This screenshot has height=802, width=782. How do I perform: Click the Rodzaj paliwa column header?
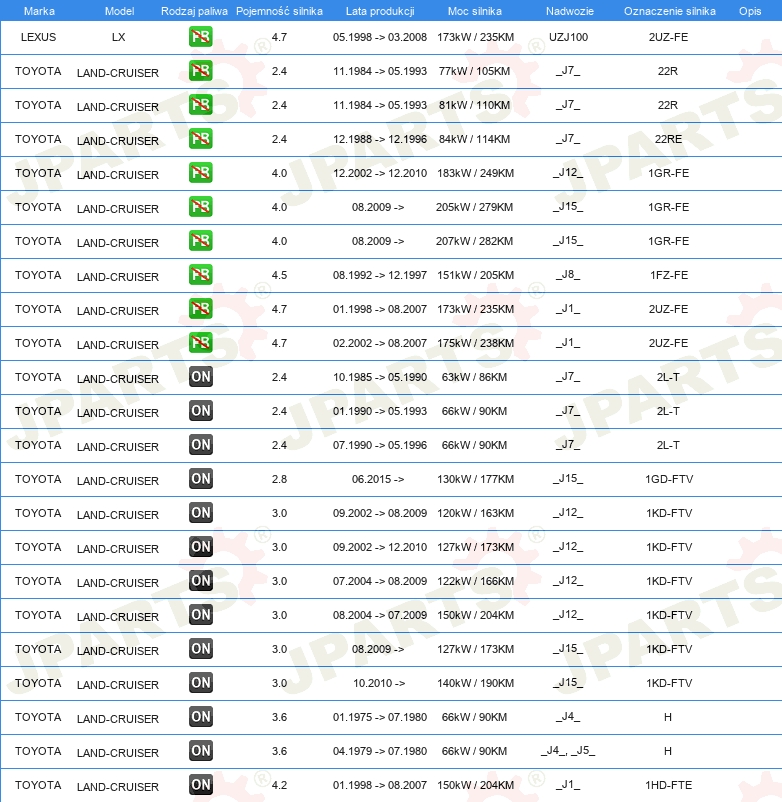click(194, 11)
